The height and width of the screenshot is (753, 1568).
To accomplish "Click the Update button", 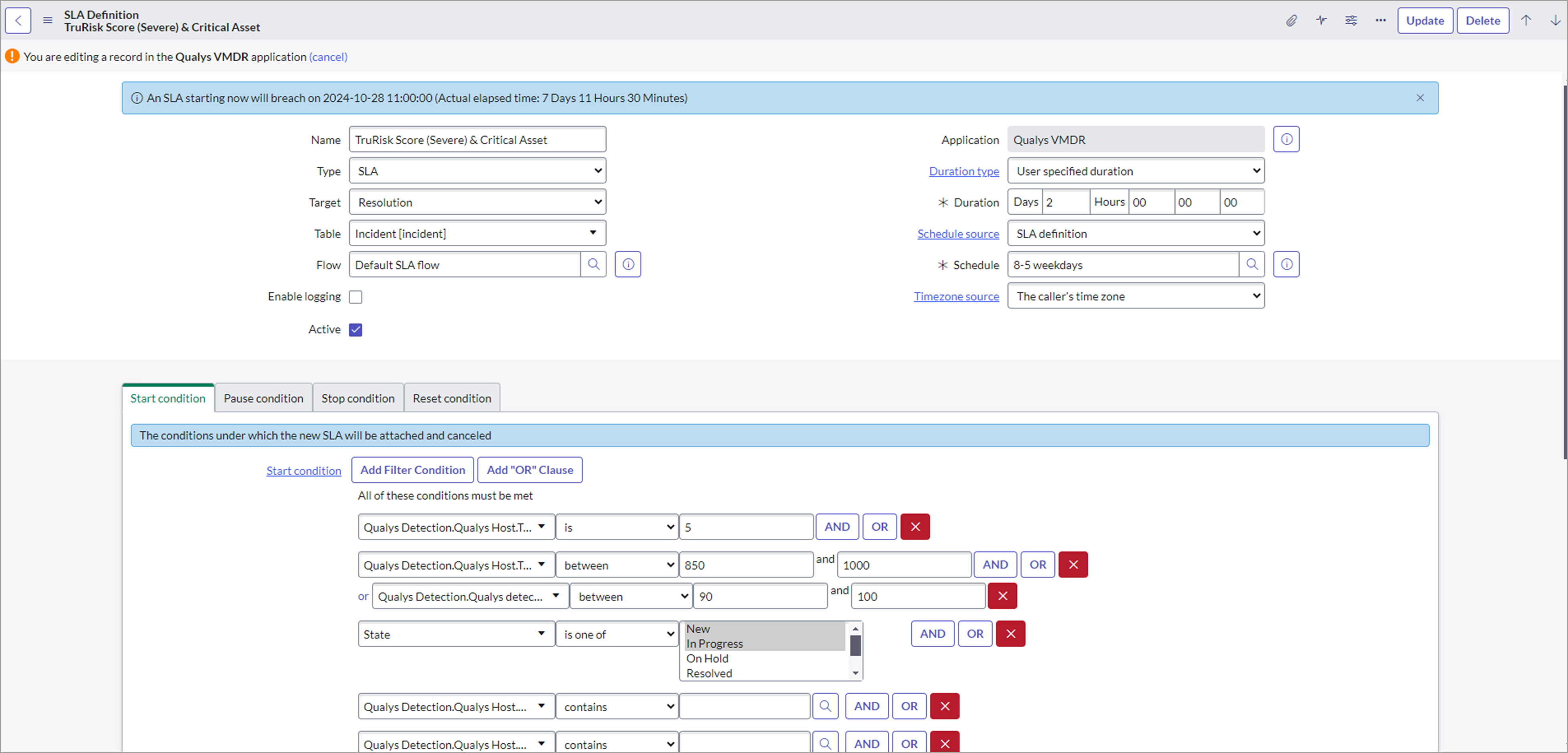I will click(x=1424, y=21).
